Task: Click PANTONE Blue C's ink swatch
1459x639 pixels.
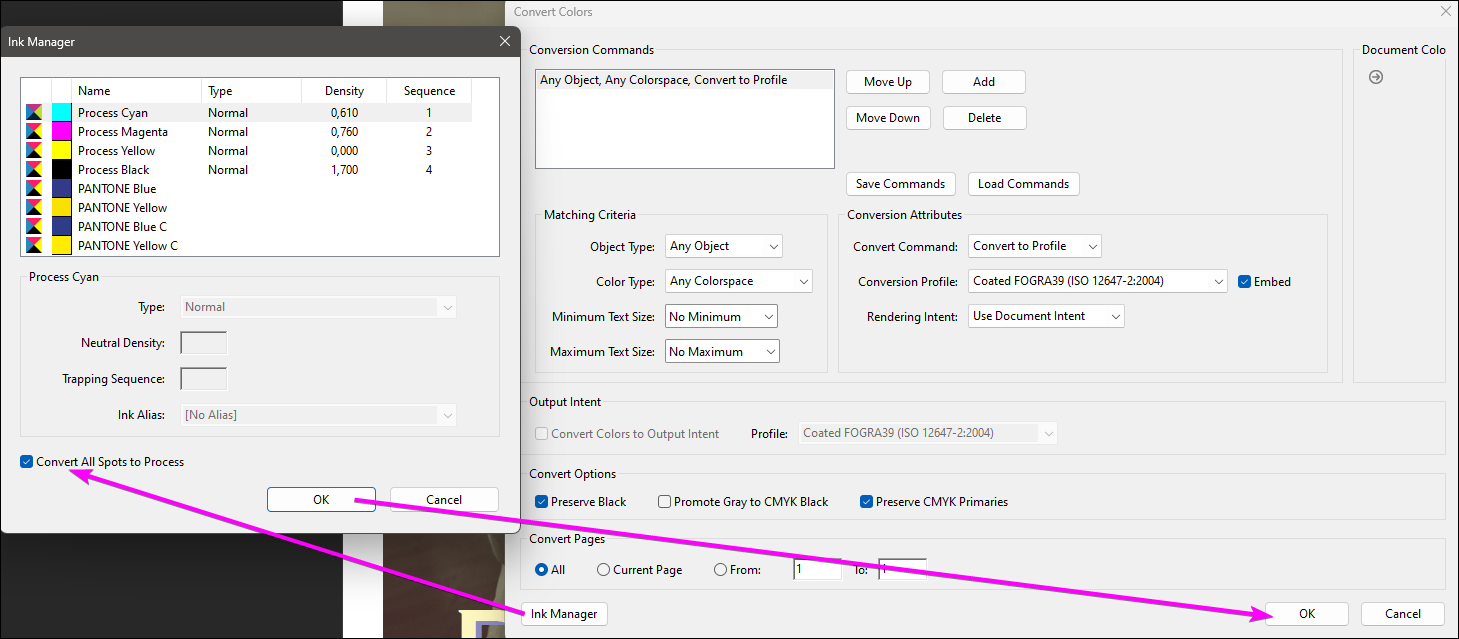Action: (x=60, y=226)
